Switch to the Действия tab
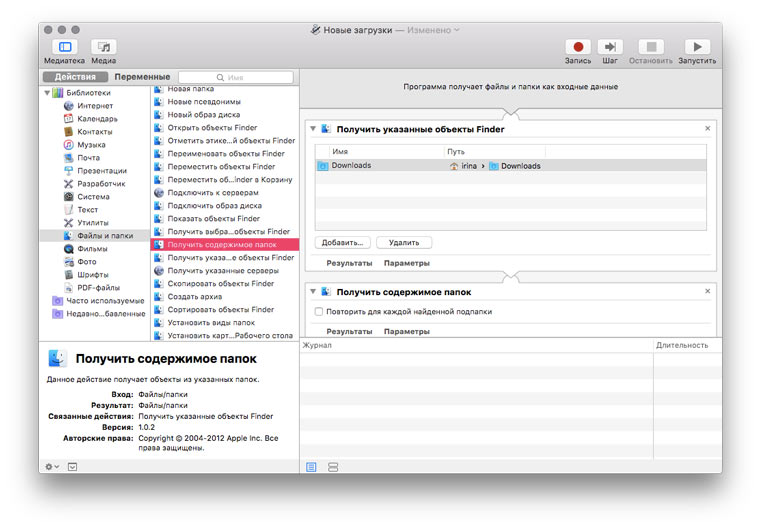This screenshot has height=528, width=760. point(75,77)
